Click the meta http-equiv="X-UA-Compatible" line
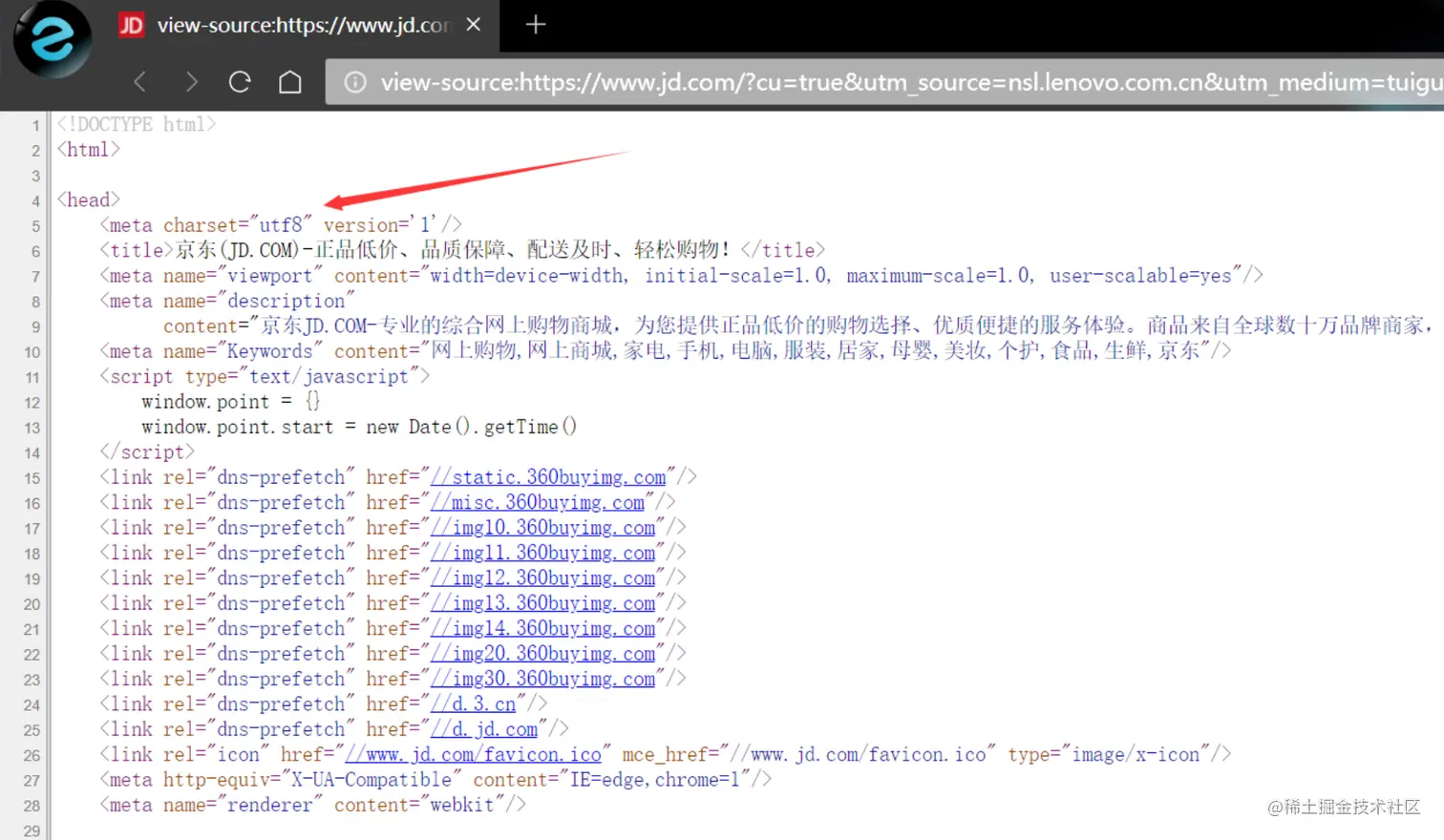This screenshot has height=840, width=1444. tap(435, 780)
